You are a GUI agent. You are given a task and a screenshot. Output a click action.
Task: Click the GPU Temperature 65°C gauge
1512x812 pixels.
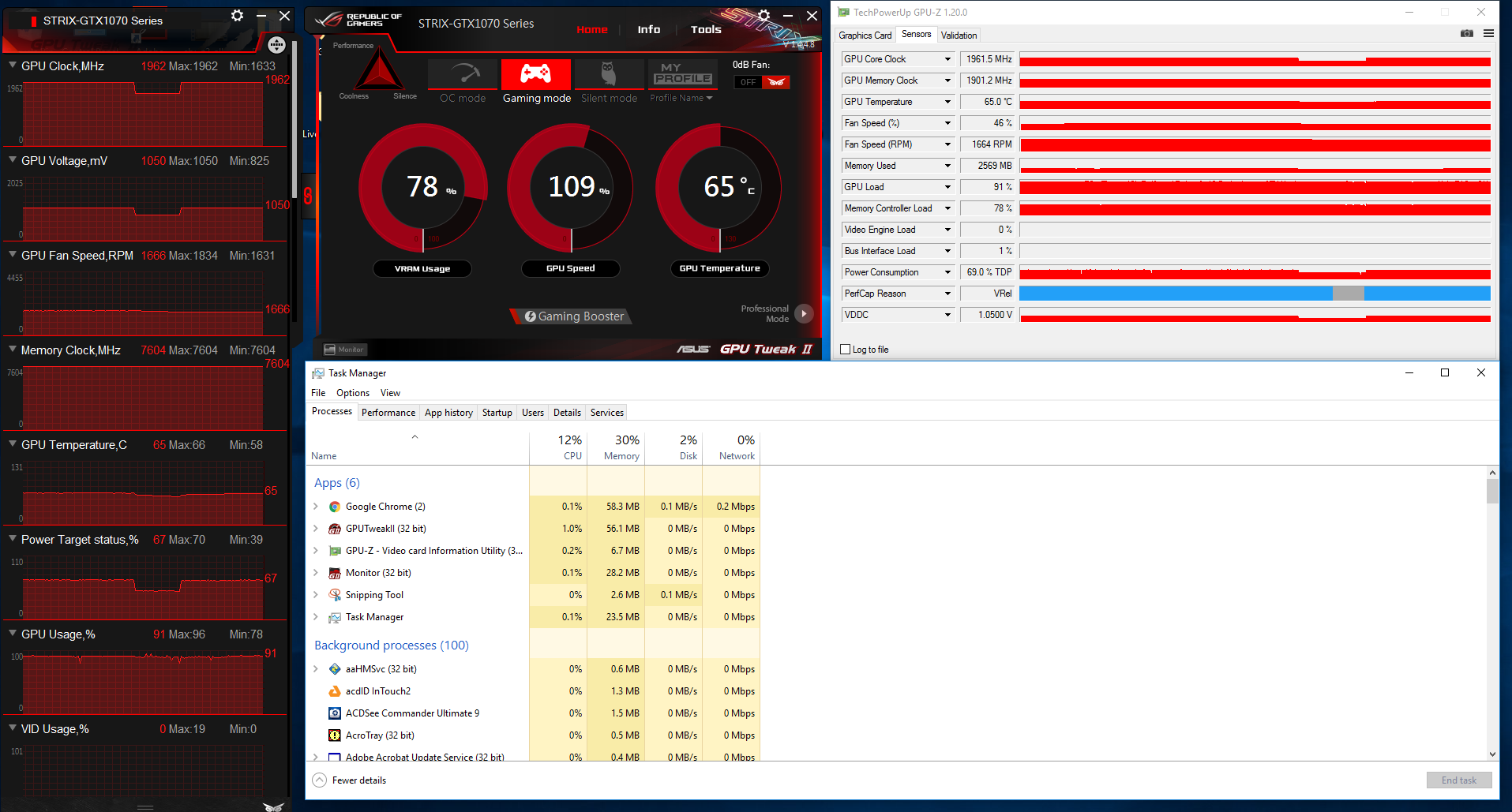click(x=719, y=188)
